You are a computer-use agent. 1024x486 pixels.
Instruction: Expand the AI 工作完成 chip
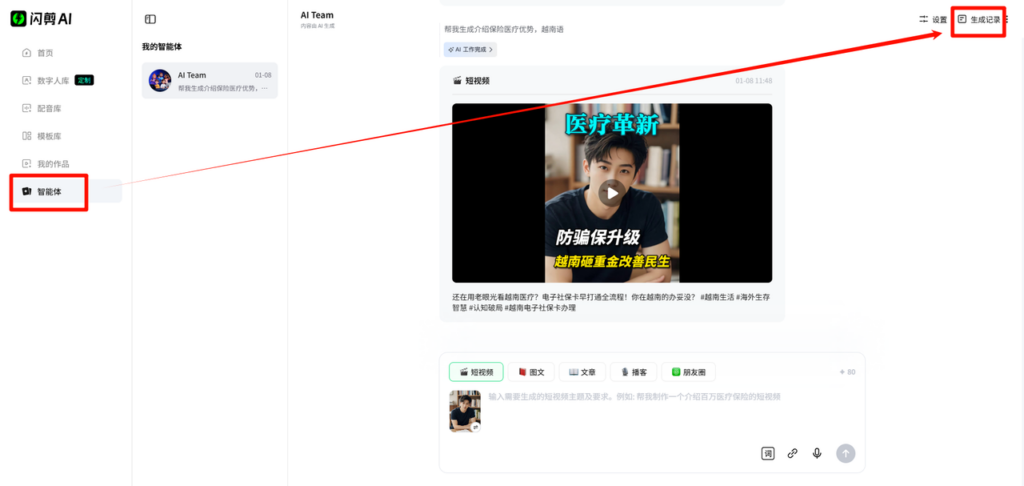(470, 49)
